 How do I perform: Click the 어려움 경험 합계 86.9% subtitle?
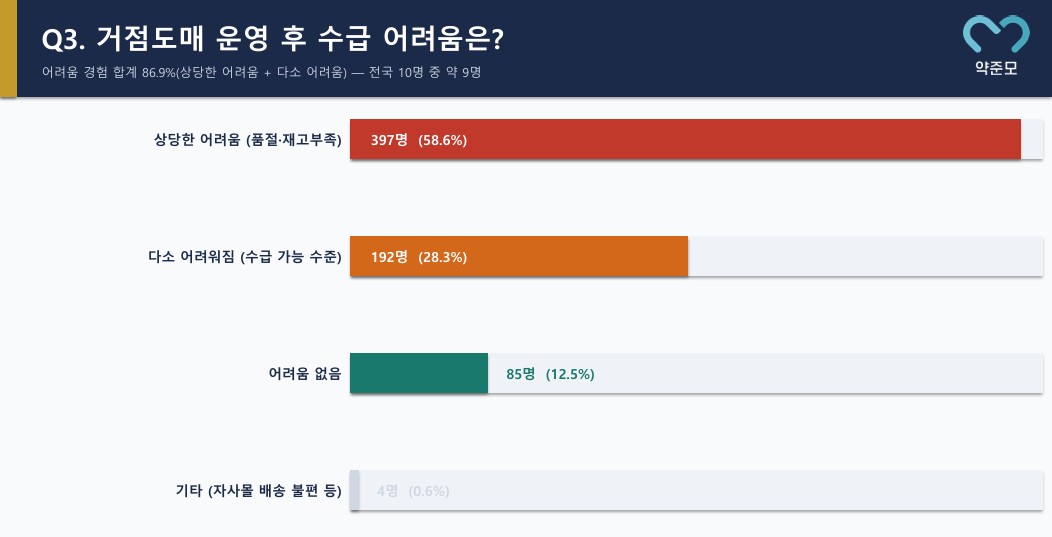click(261, 73)
